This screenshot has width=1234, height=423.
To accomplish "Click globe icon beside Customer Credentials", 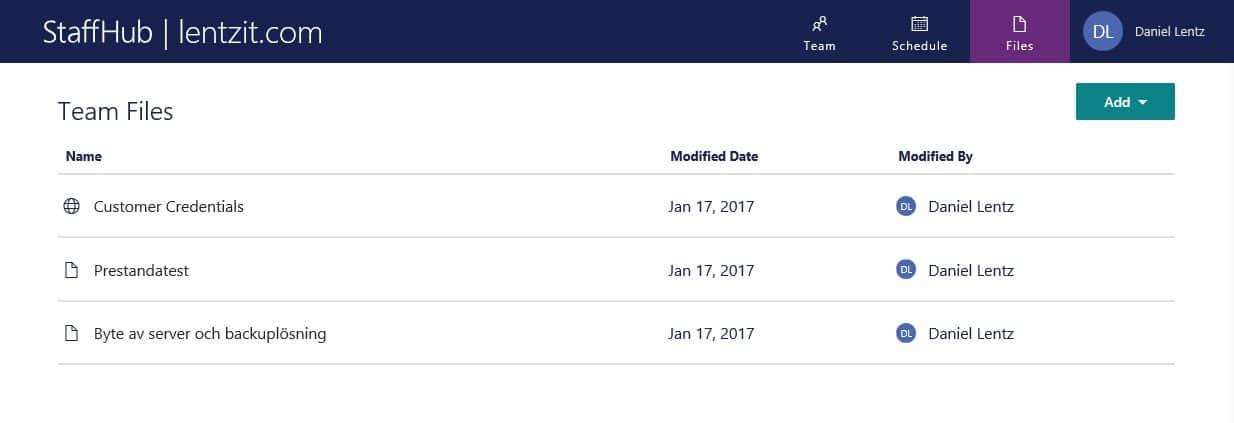I will point(71,207).
